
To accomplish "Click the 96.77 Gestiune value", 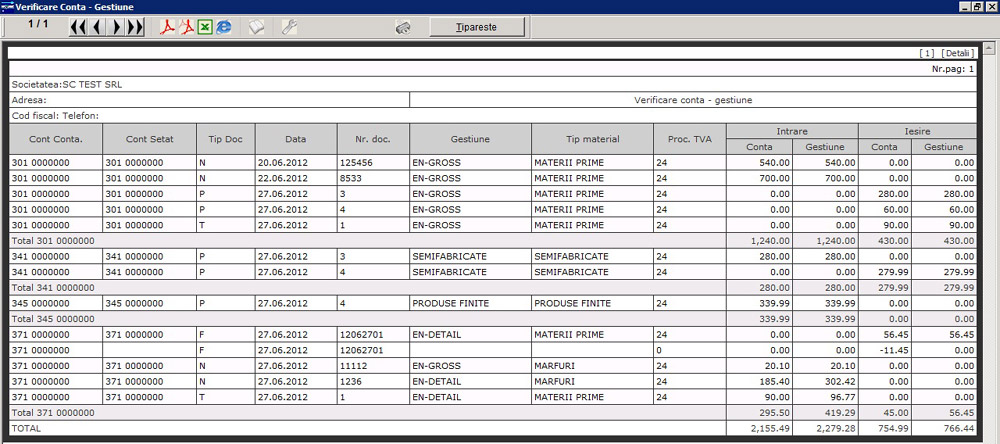I will (x=843, y=397).
